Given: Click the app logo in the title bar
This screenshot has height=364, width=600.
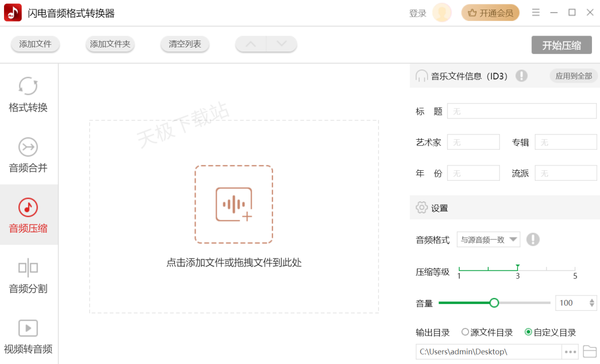Looking at the screenshot, I should click(x=13, y=13).
